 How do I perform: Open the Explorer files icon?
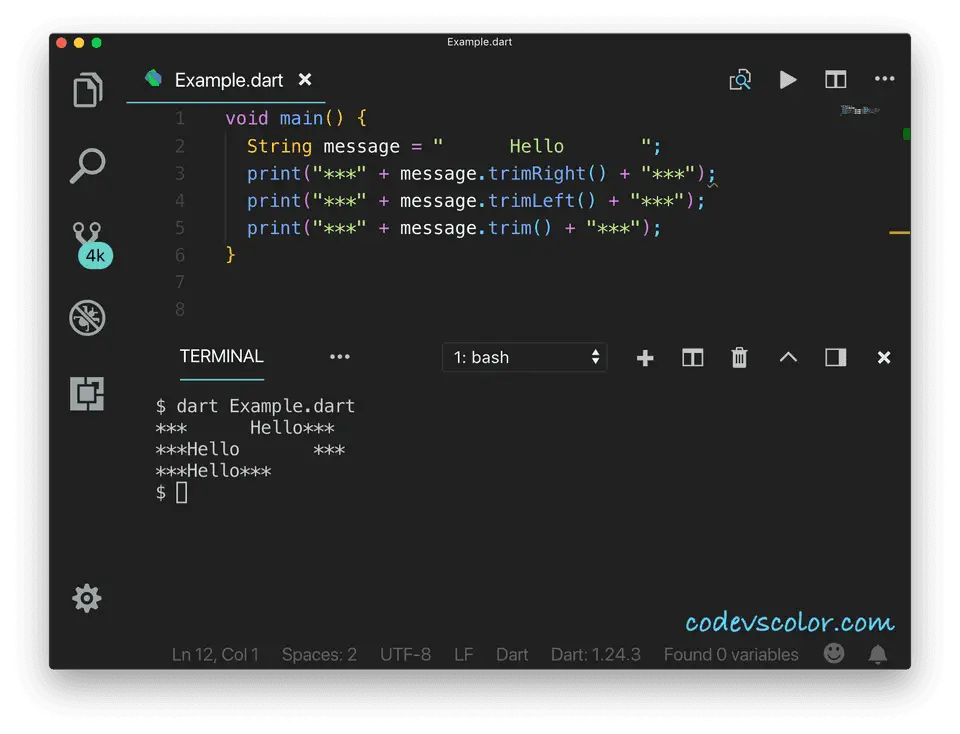point(88,90)
